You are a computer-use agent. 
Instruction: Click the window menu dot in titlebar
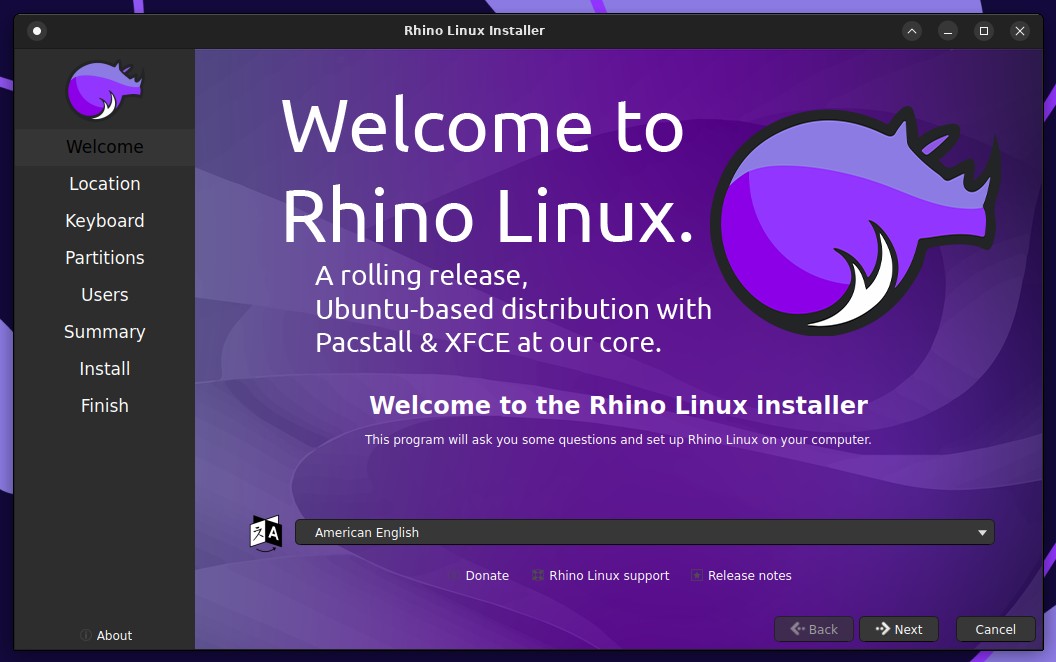click(37, 31)
